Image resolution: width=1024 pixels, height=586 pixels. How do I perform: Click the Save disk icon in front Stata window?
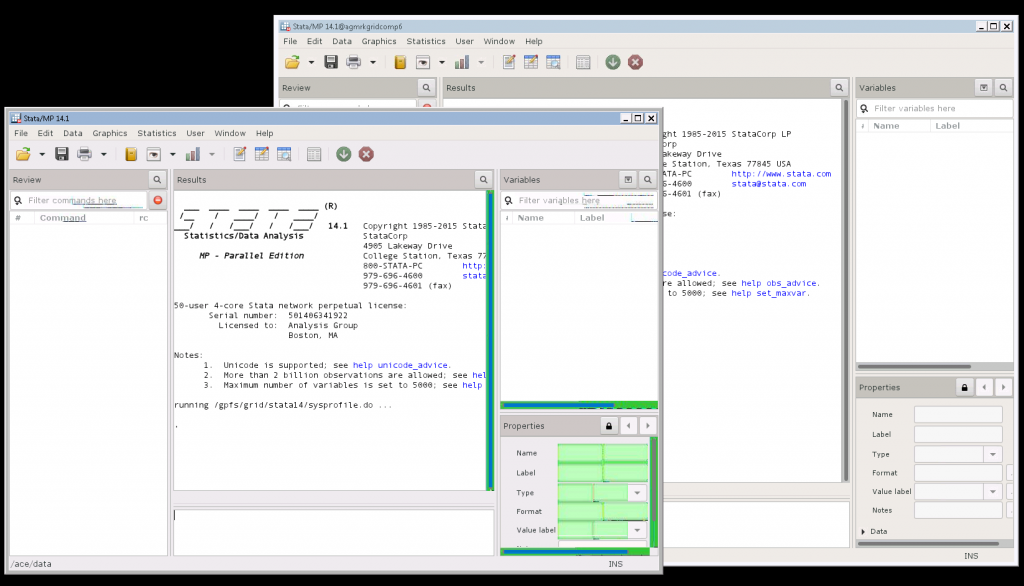tap(61, 154)
